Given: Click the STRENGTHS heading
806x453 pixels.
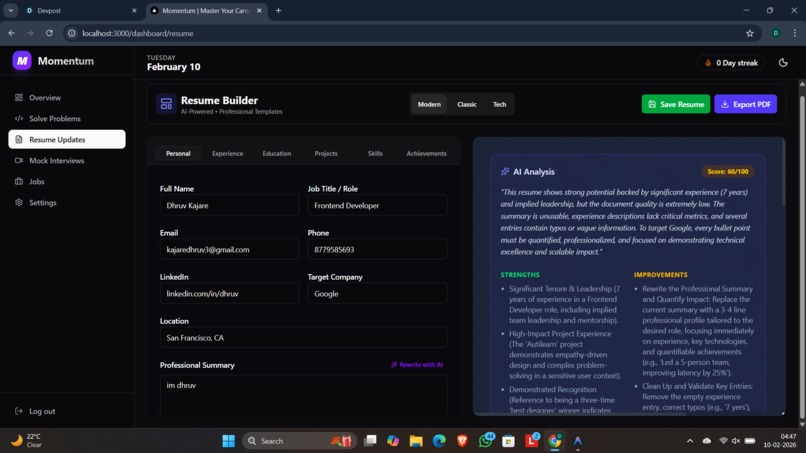Looking at the screenshot, I should (x=520, y=275).
